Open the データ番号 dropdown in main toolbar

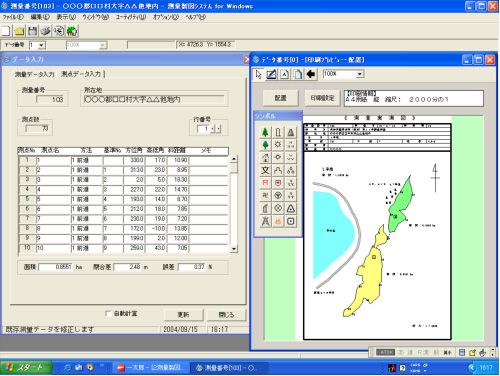(x=42, y=45)
